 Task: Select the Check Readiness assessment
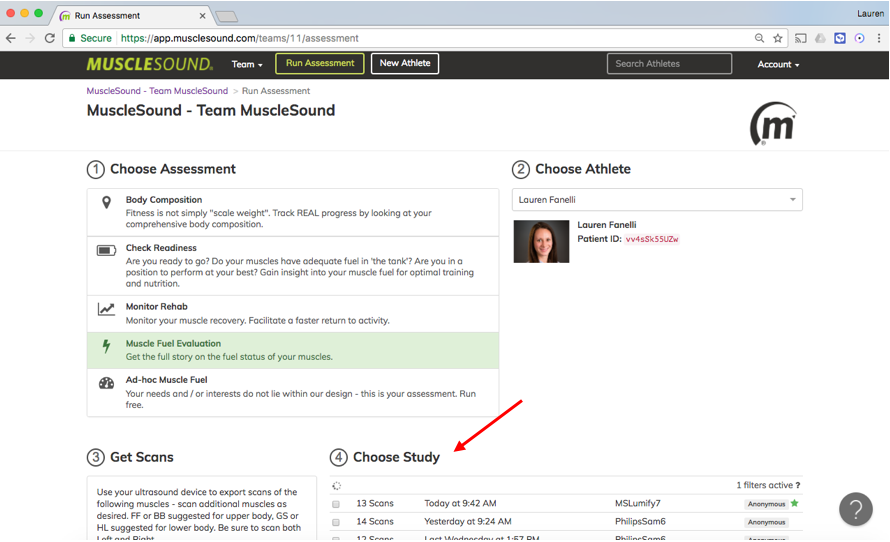click(293, 266)
